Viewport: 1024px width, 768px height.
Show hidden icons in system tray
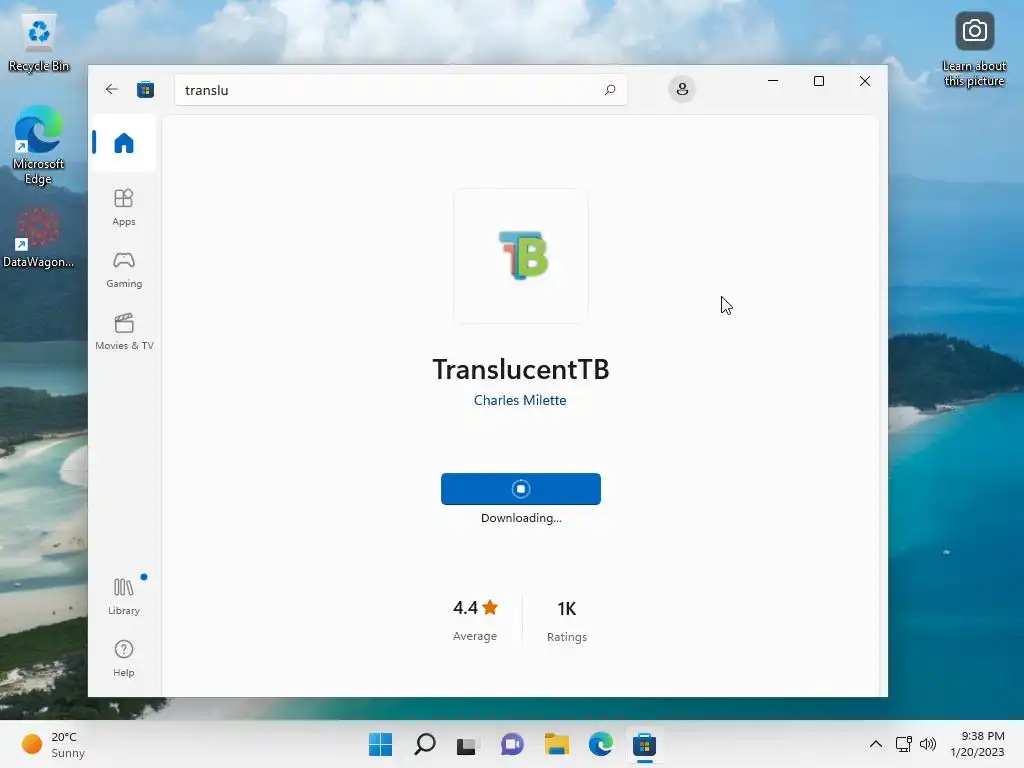coord(876,744)
